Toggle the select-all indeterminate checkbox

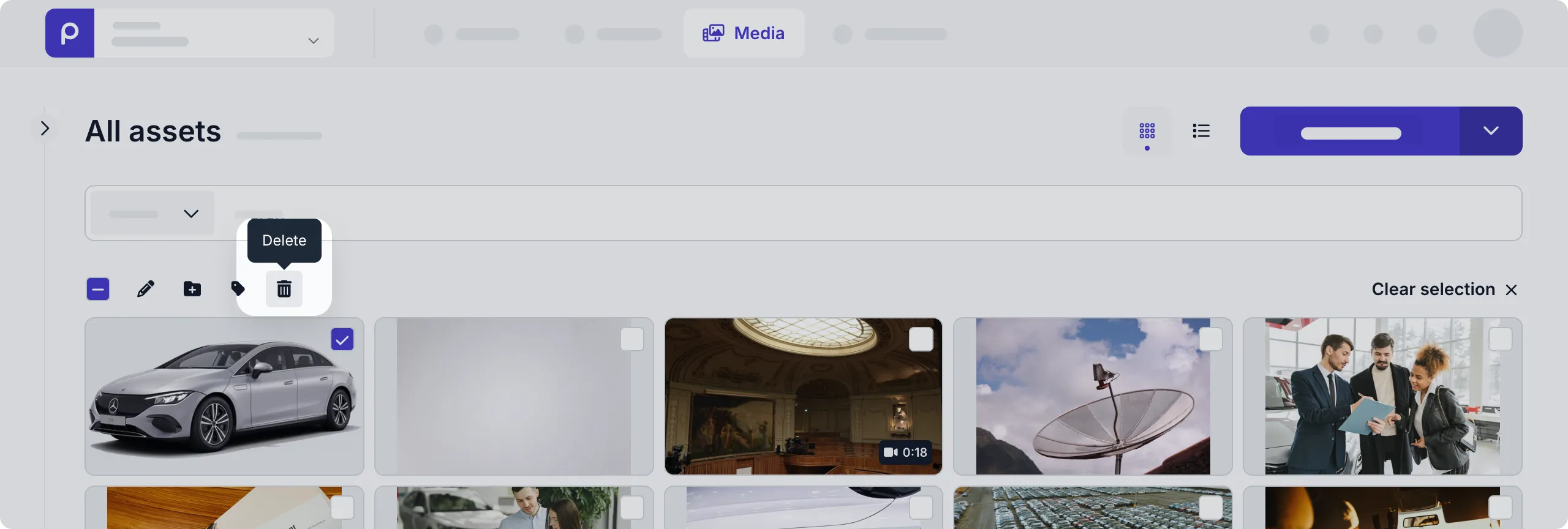(x=98, y=289)
